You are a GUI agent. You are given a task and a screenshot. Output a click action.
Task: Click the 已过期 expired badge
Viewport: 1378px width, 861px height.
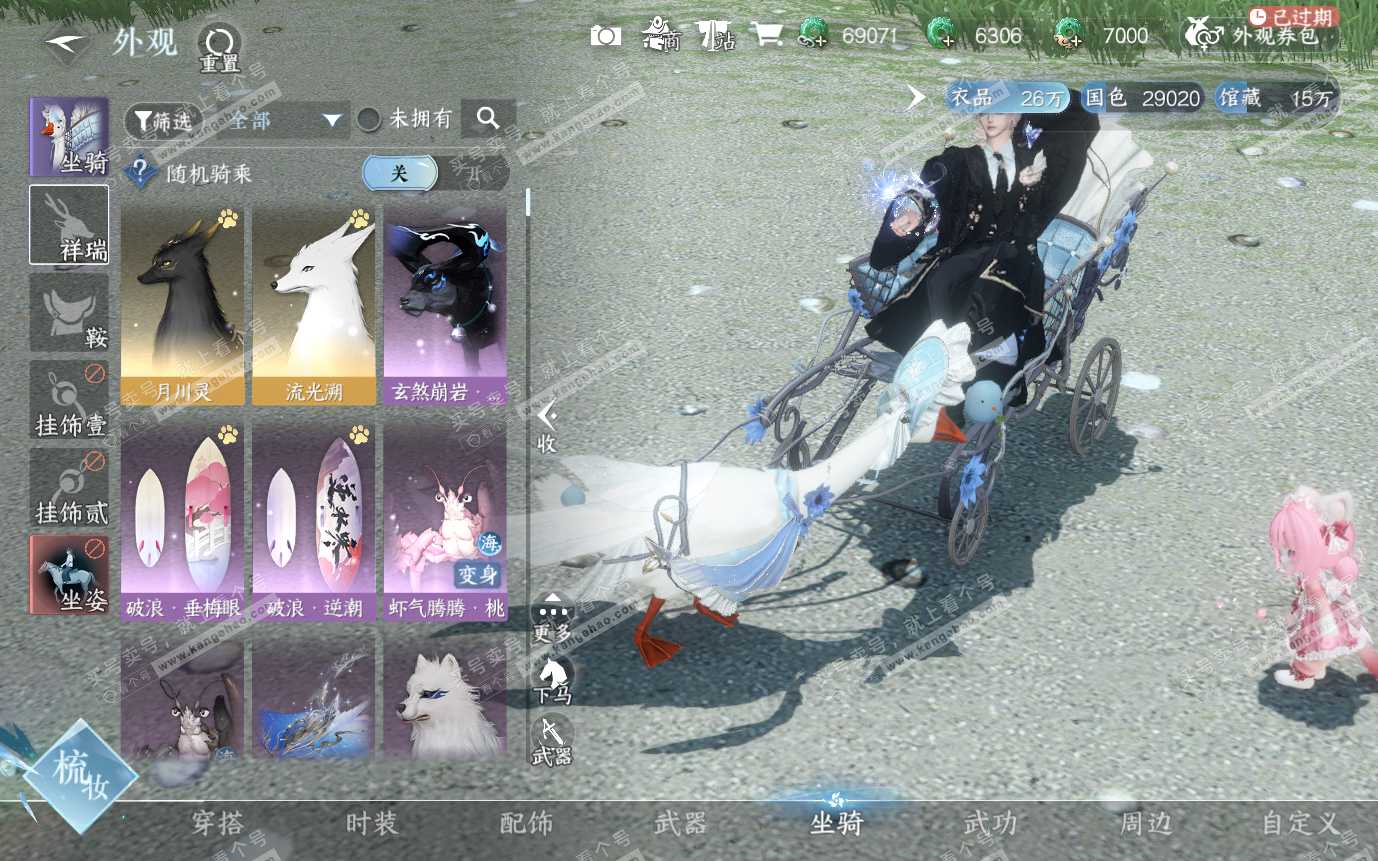pyautogui.click(x=1292, y=16)
